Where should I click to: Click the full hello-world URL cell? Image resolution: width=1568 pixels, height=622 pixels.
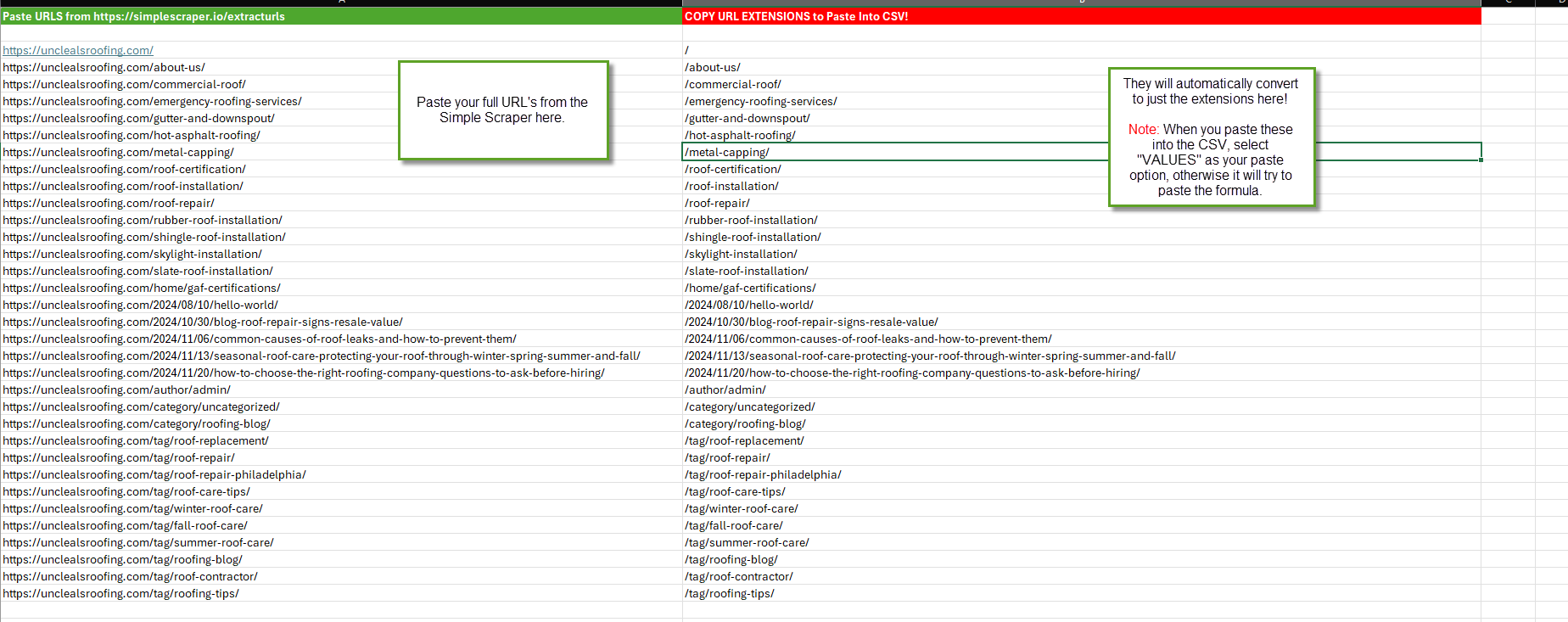click(141, 305)
